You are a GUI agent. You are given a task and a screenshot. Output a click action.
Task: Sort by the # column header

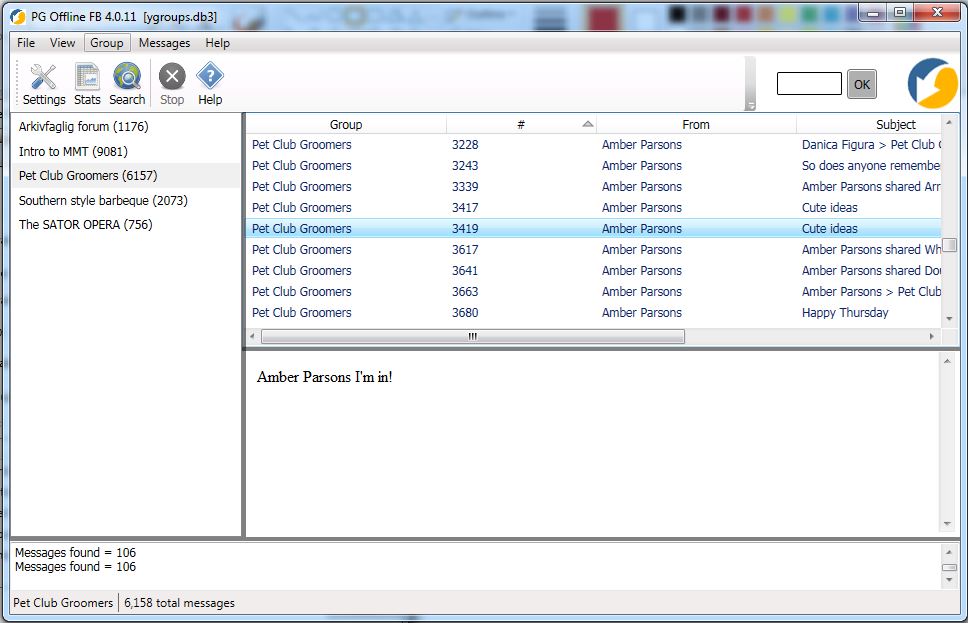521,124
